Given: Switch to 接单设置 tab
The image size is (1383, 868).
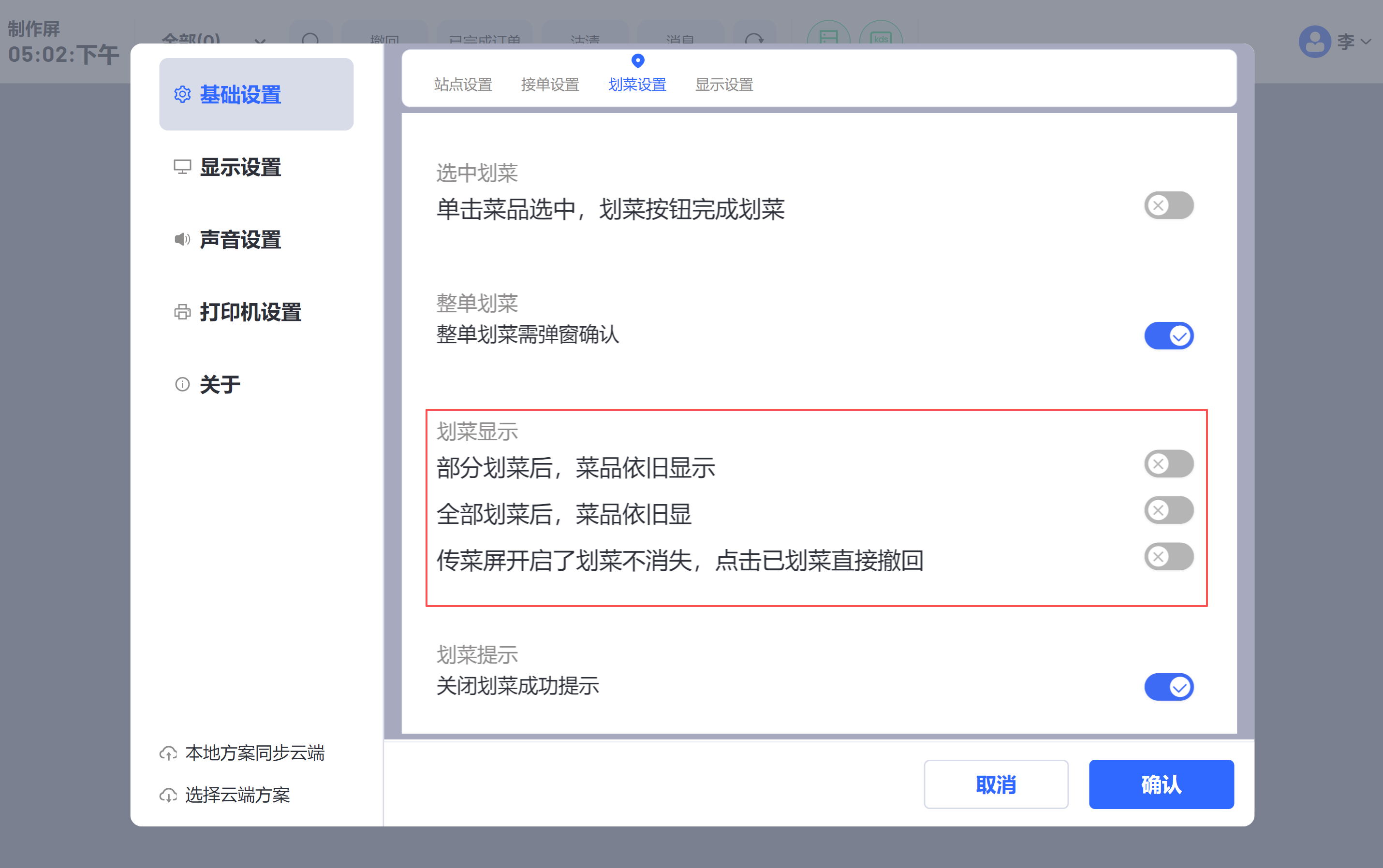Looking at the screenshot, I should [550, 85].
